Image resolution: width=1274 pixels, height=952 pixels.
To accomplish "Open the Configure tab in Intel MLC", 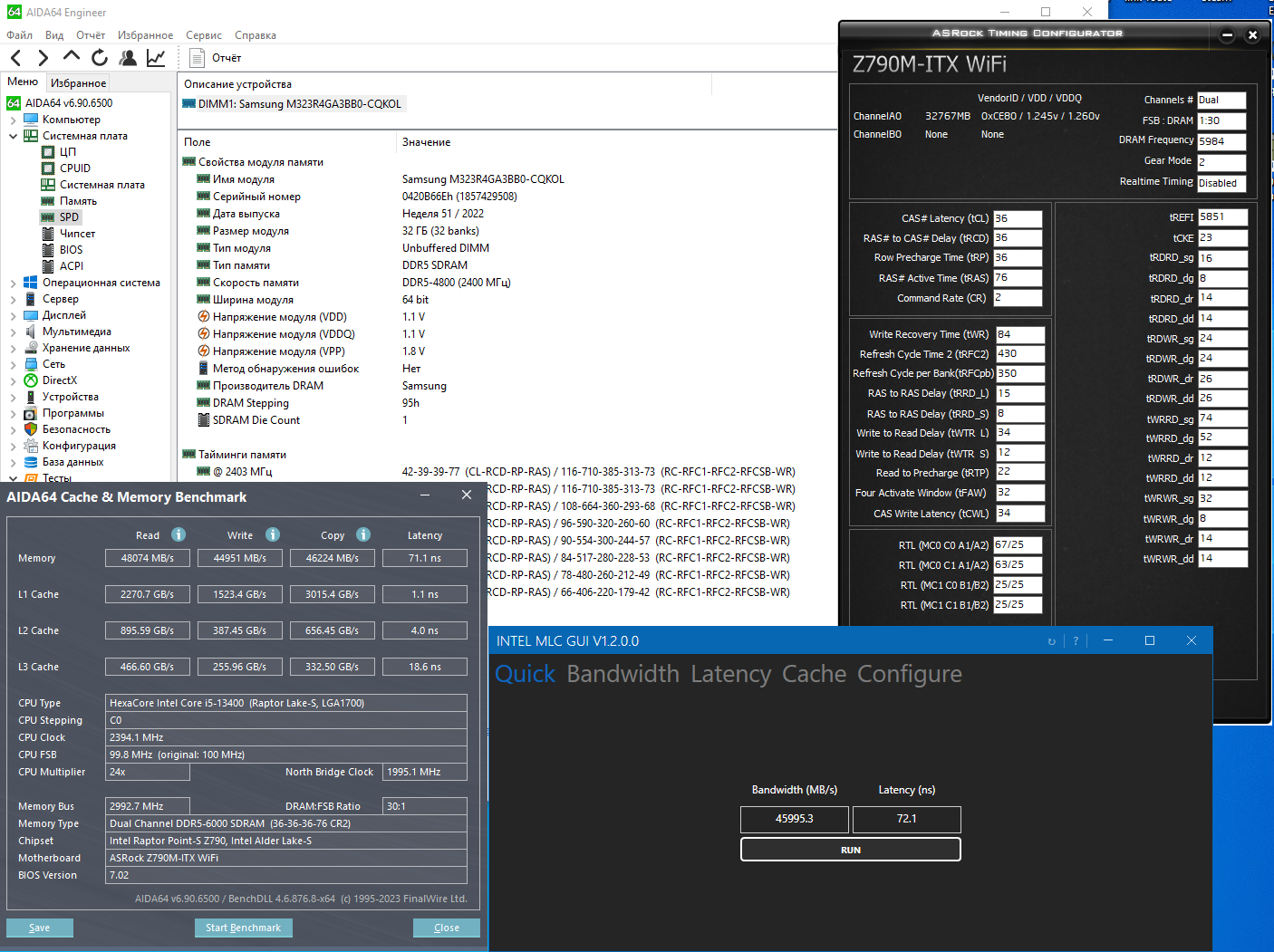I will pyautogui.click(x=910, y=674).
